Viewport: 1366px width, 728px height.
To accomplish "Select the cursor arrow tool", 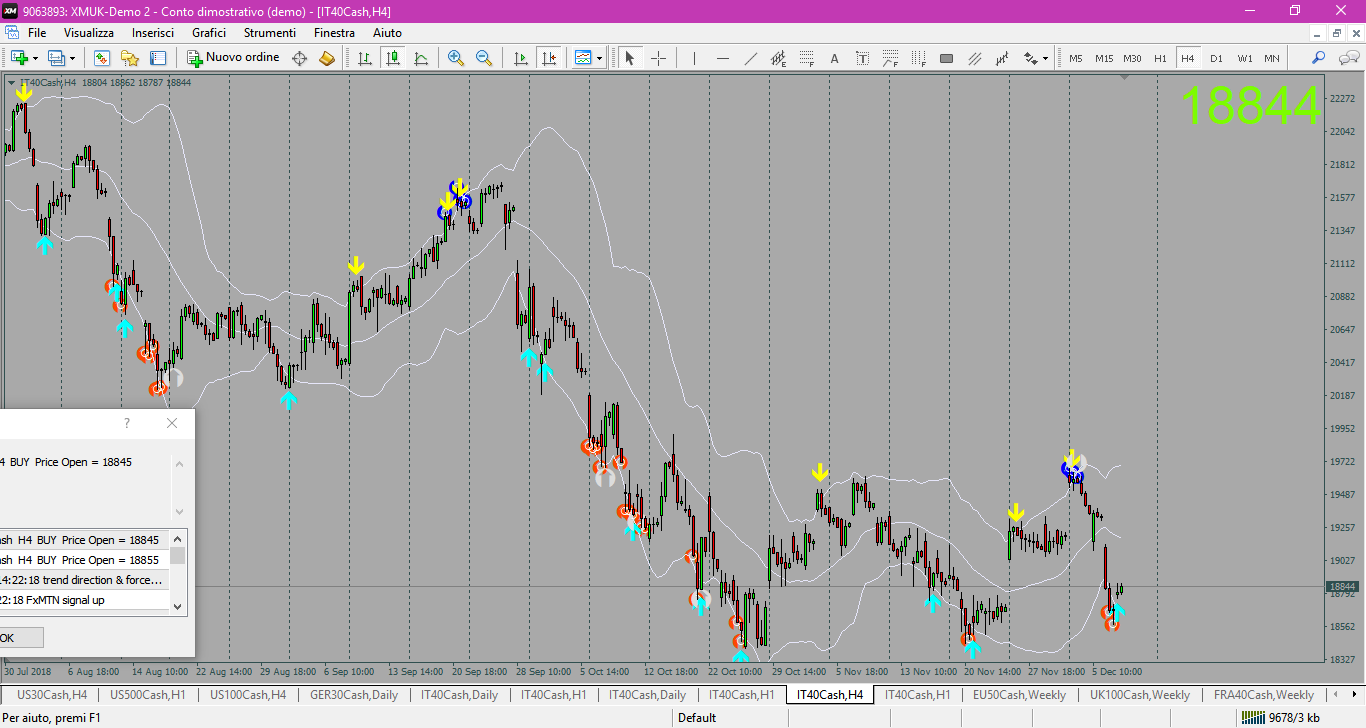I will (x=630, y=58).
